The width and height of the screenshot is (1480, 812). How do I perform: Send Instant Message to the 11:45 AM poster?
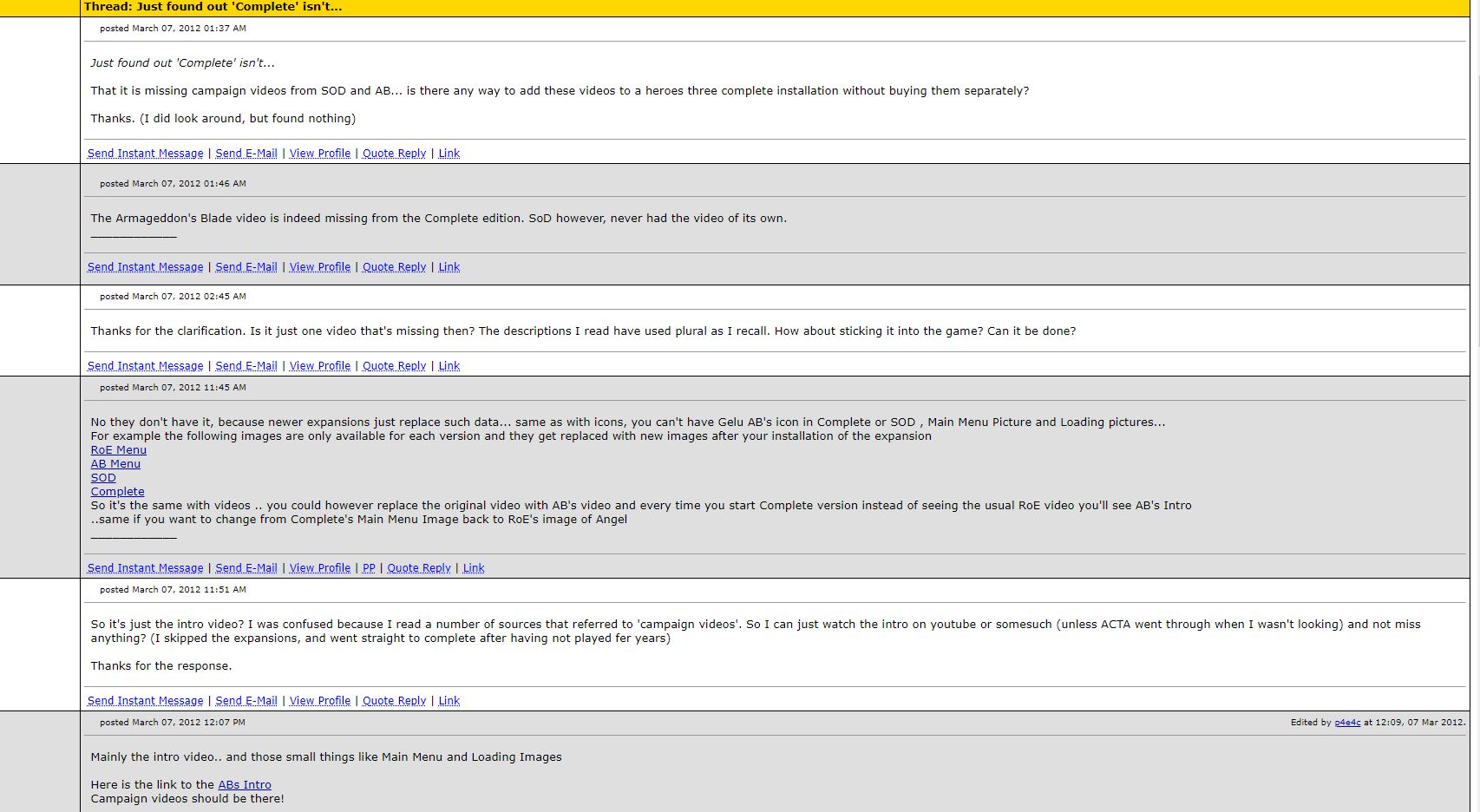click(x=145, y=568)
